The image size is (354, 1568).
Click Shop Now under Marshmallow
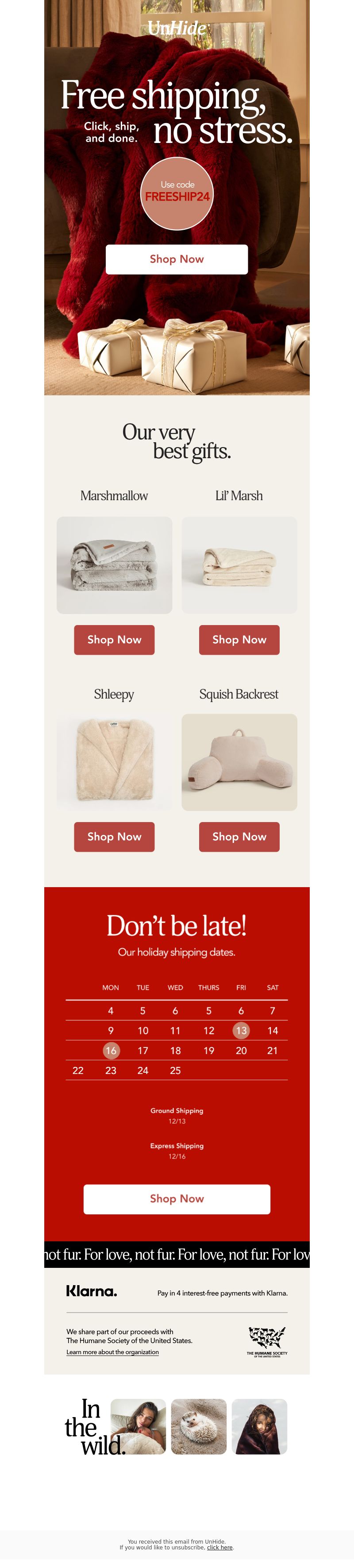coord(114,640)
